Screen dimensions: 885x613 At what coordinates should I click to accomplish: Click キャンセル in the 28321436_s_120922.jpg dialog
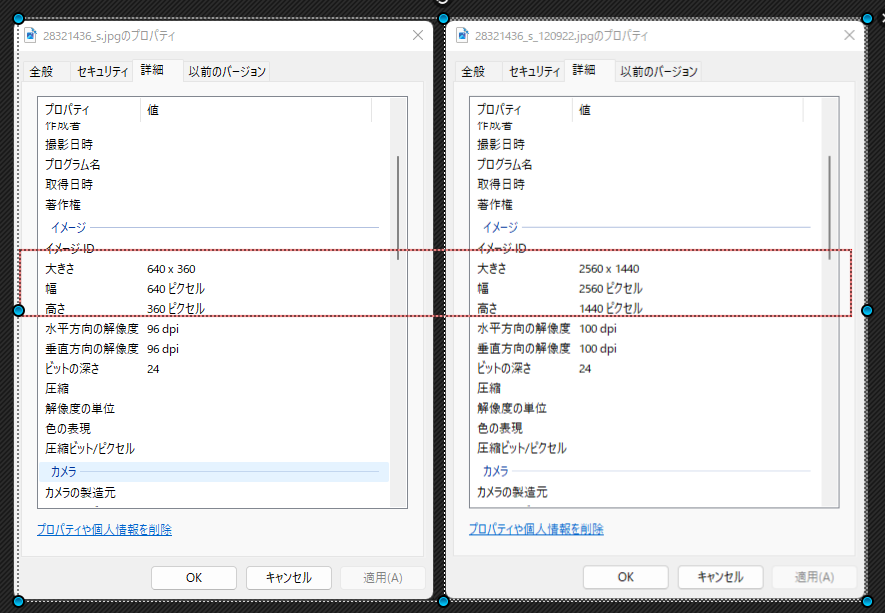click(719, 577)
